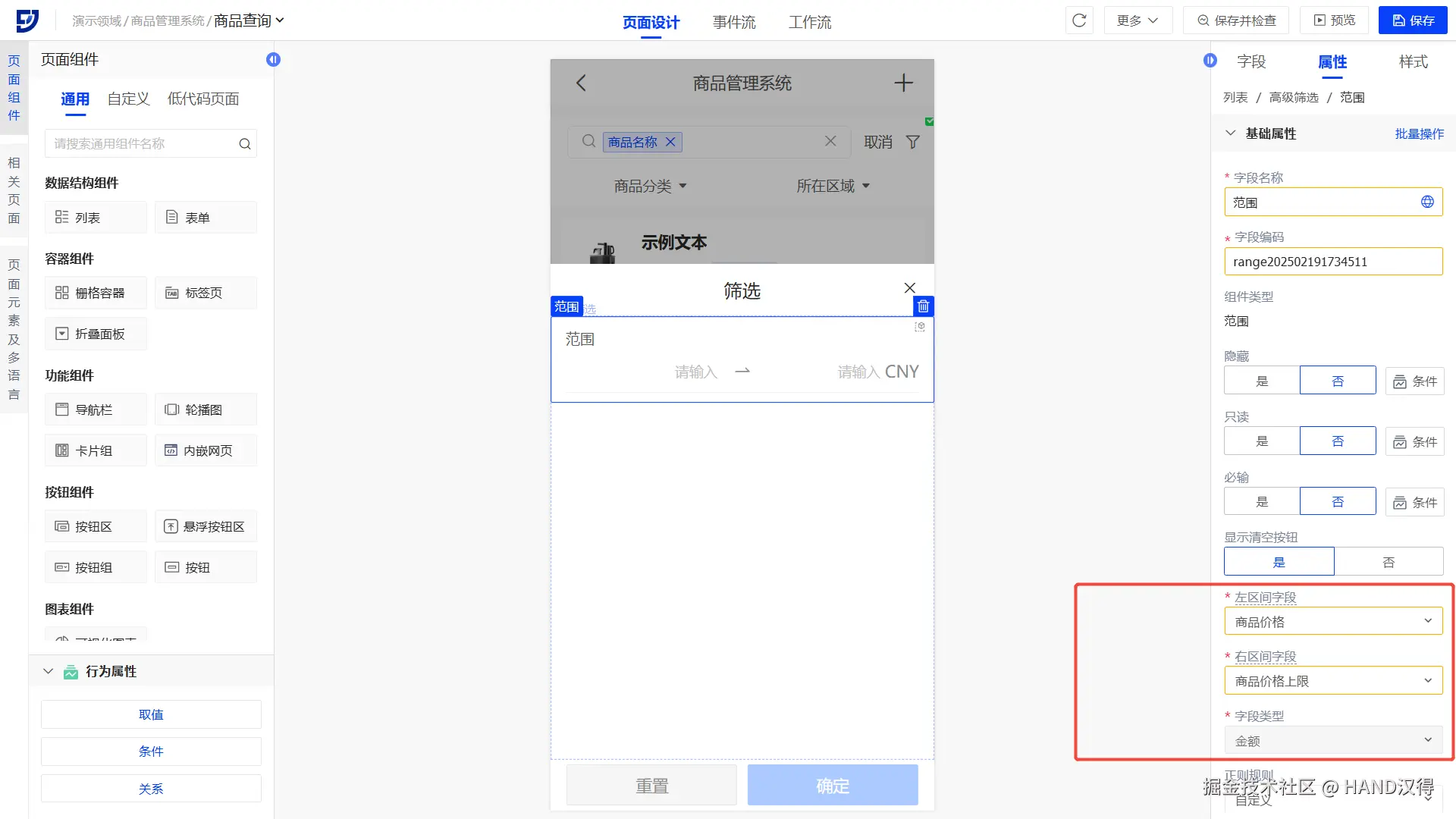This screenshot has height=819, width=1456.
Task: Open the 更多 dropdown menu
Action: [1137, 20]
